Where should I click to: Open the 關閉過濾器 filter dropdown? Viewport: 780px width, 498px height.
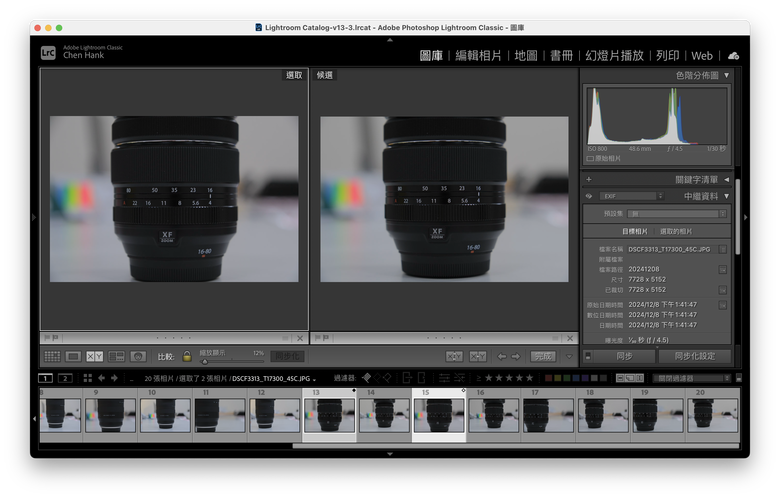point(691,378)
